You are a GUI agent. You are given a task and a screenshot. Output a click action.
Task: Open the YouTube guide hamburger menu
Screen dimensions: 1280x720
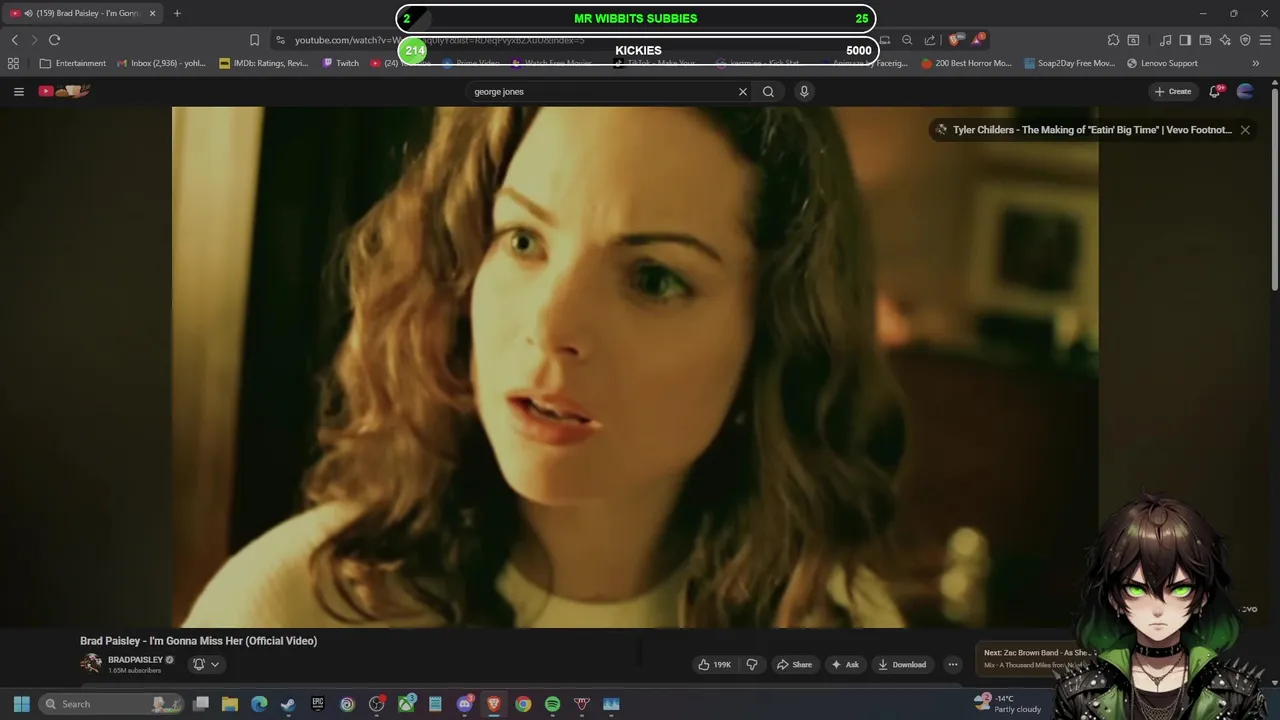18,91
